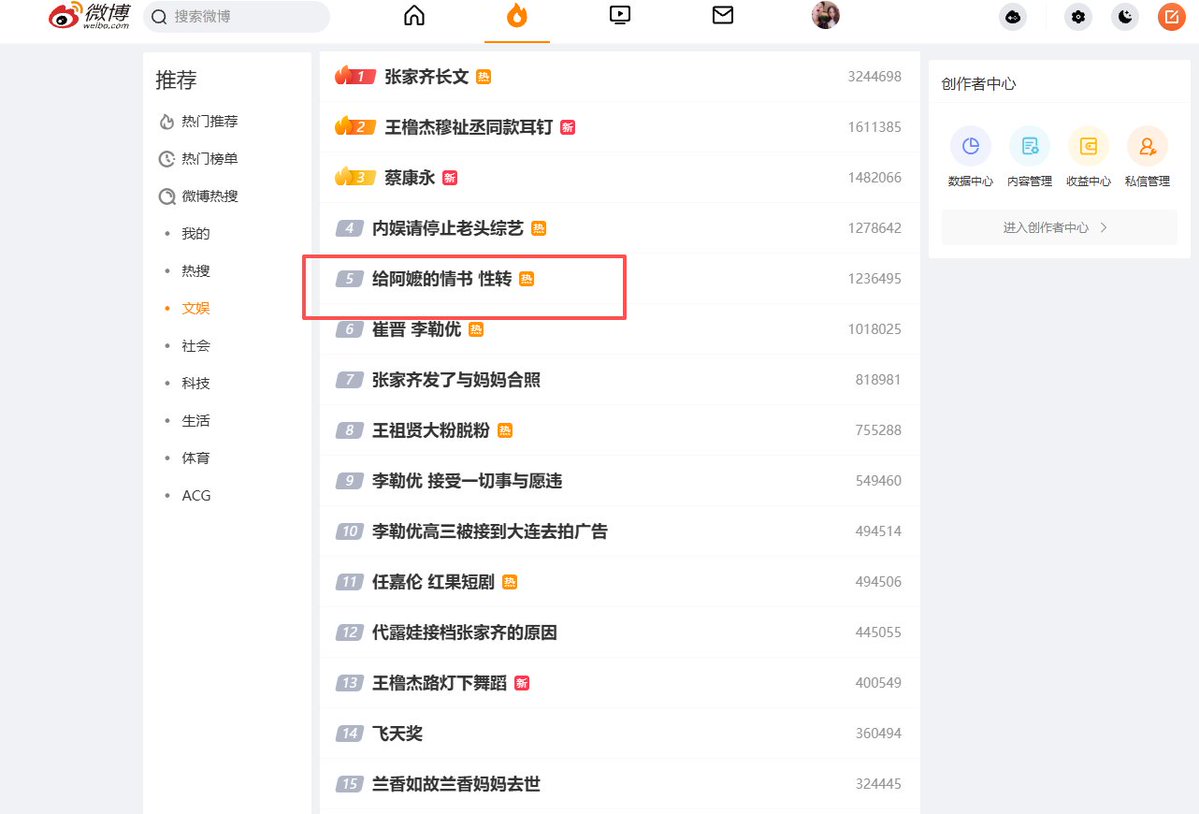Select the 社会 category

point(196,346)
